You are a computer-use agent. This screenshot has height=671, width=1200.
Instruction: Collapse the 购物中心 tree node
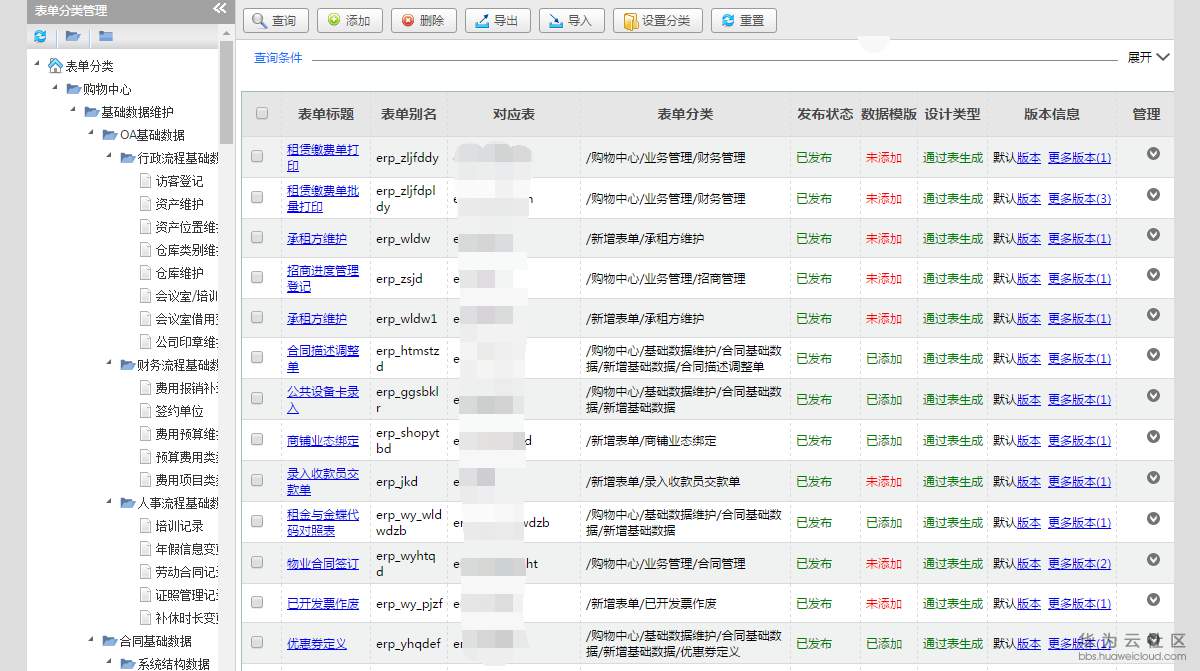click(54, 88)
